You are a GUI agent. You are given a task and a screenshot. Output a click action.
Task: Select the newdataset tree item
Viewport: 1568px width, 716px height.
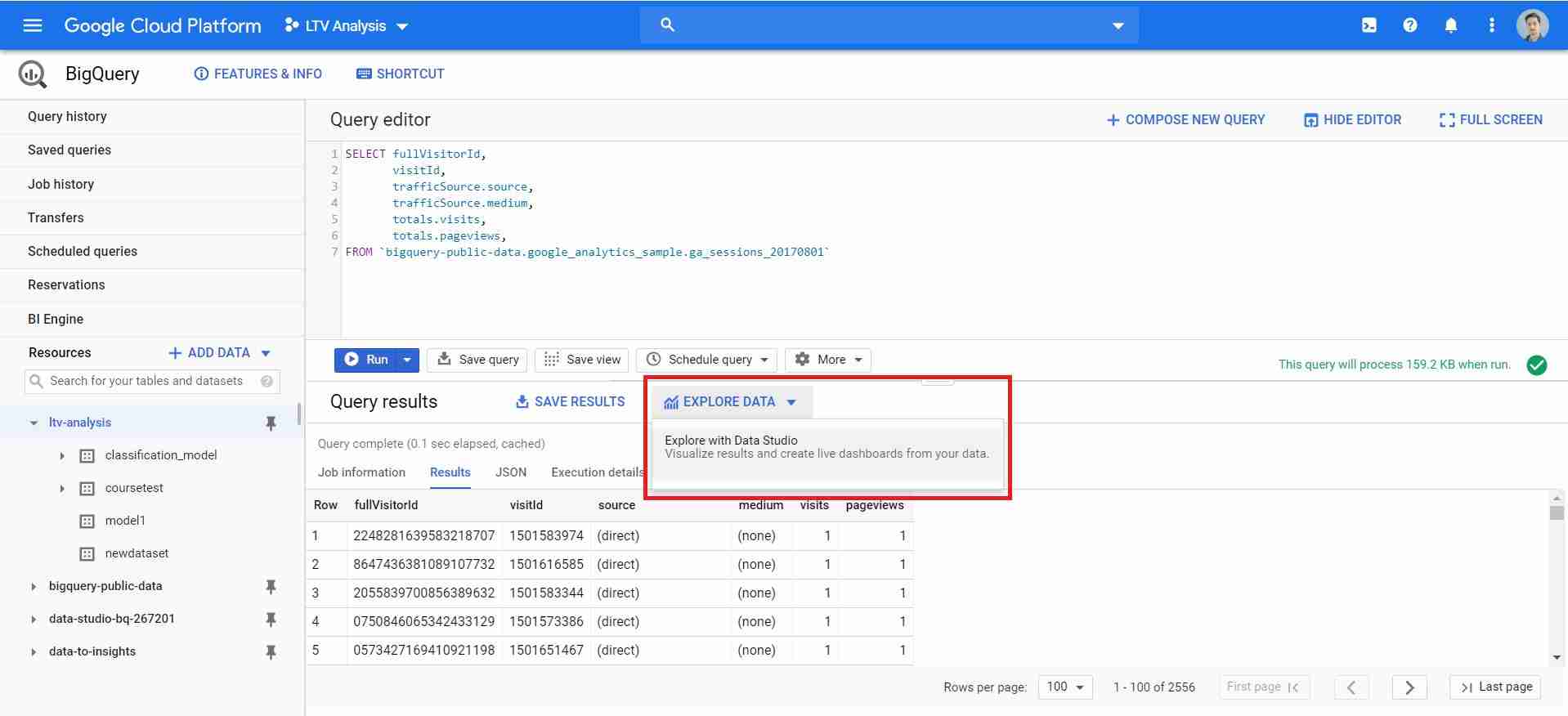tap(137, 553)
